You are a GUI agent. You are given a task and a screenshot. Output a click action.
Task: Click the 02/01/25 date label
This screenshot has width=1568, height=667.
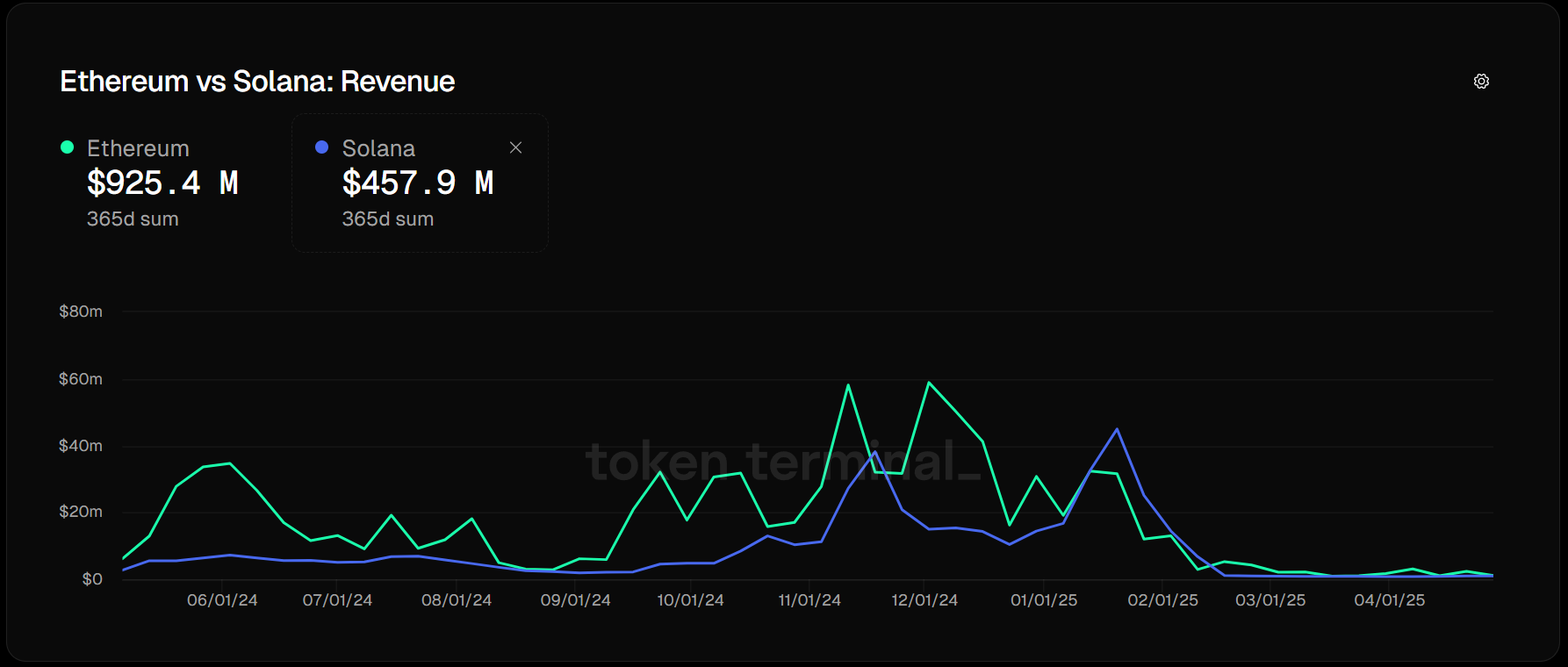1162,600
